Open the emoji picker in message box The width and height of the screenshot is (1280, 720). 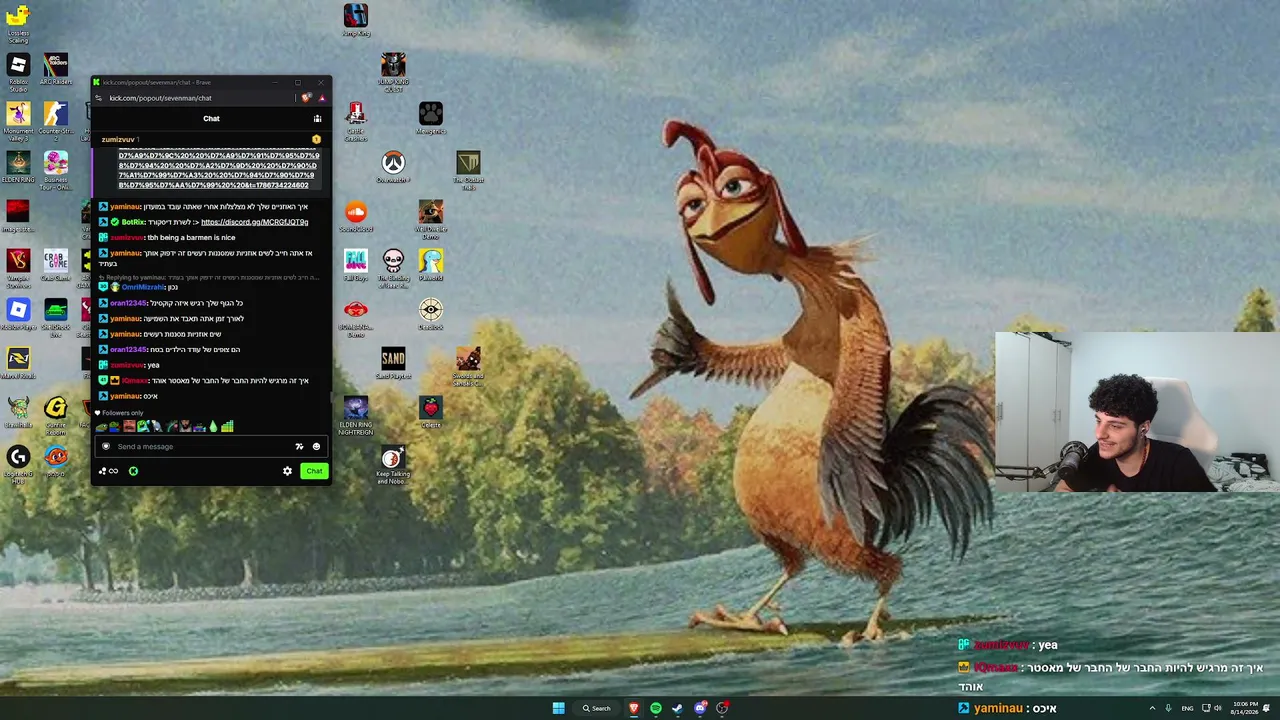tap(316, 446)
